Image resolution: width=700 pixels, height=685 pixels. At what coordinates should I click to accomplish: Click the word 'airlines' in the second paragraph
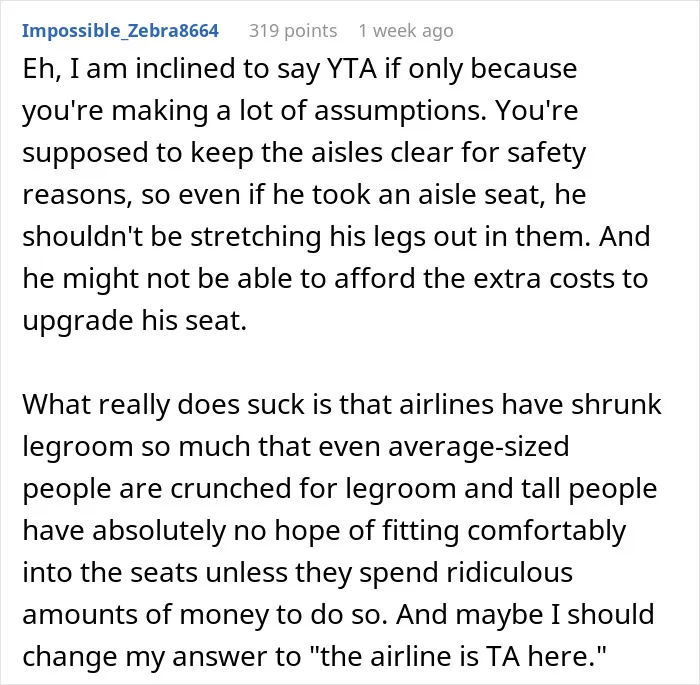446,404
